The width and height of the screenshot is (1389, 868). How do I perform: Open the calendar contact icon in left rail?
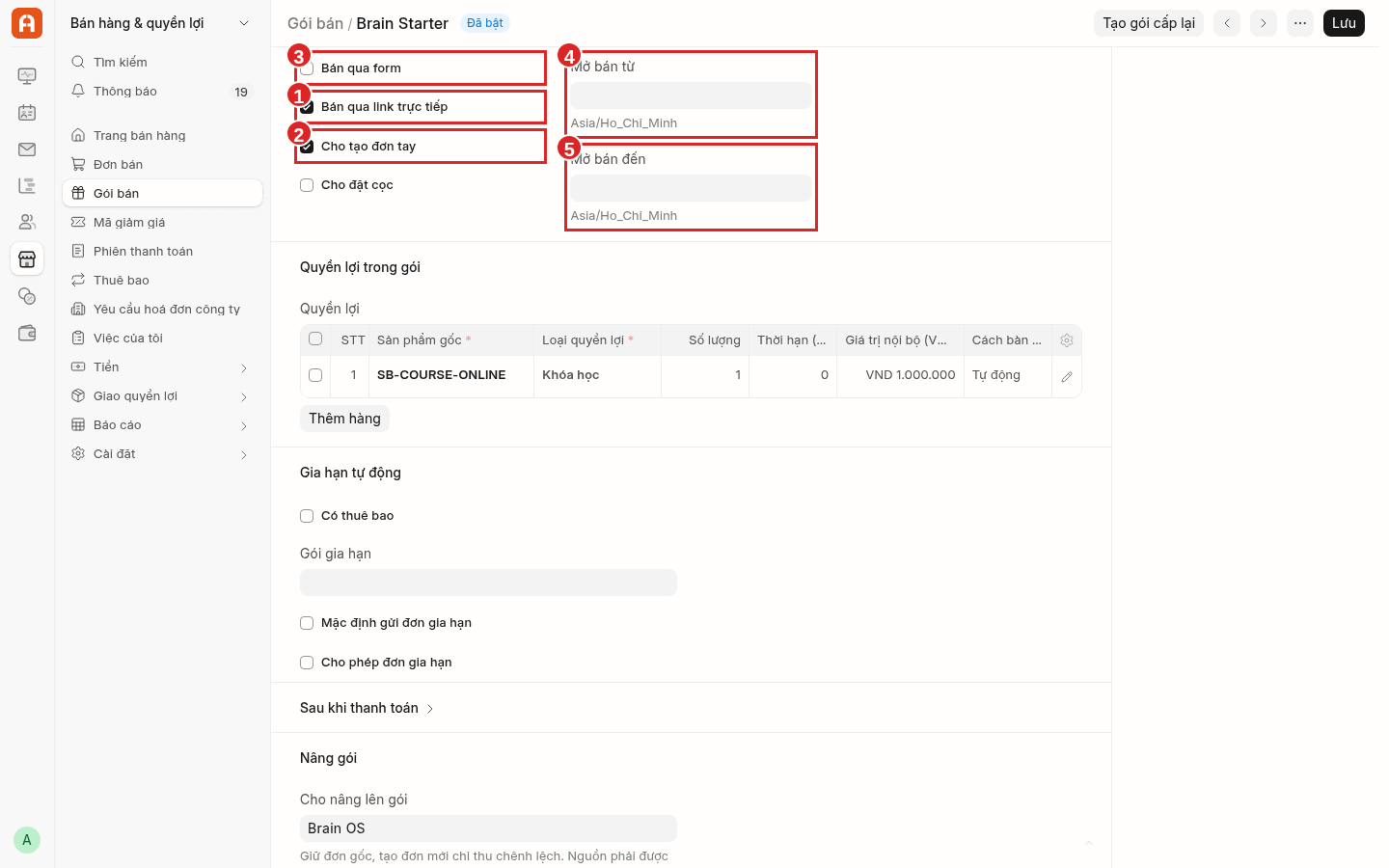tap(27, 113)
